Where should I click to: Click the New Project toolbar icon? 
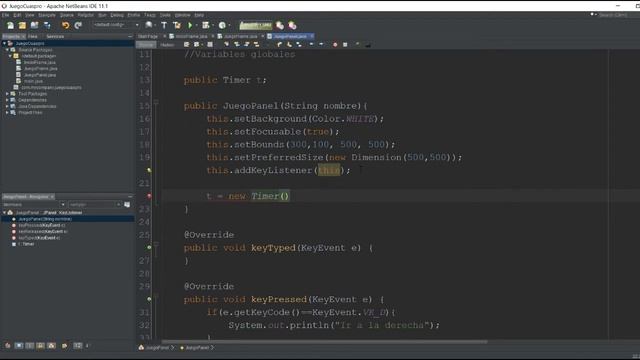(22, 25)
